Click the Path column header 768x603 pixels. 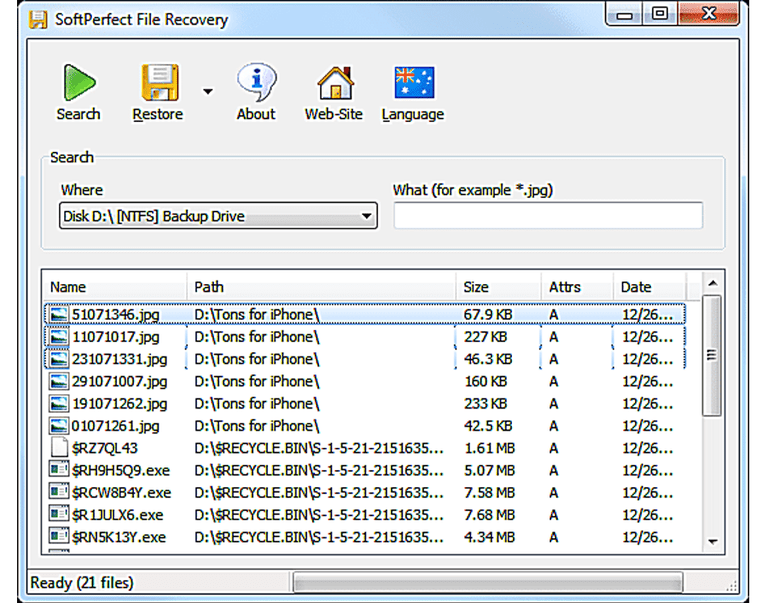(x=320, y=287)
